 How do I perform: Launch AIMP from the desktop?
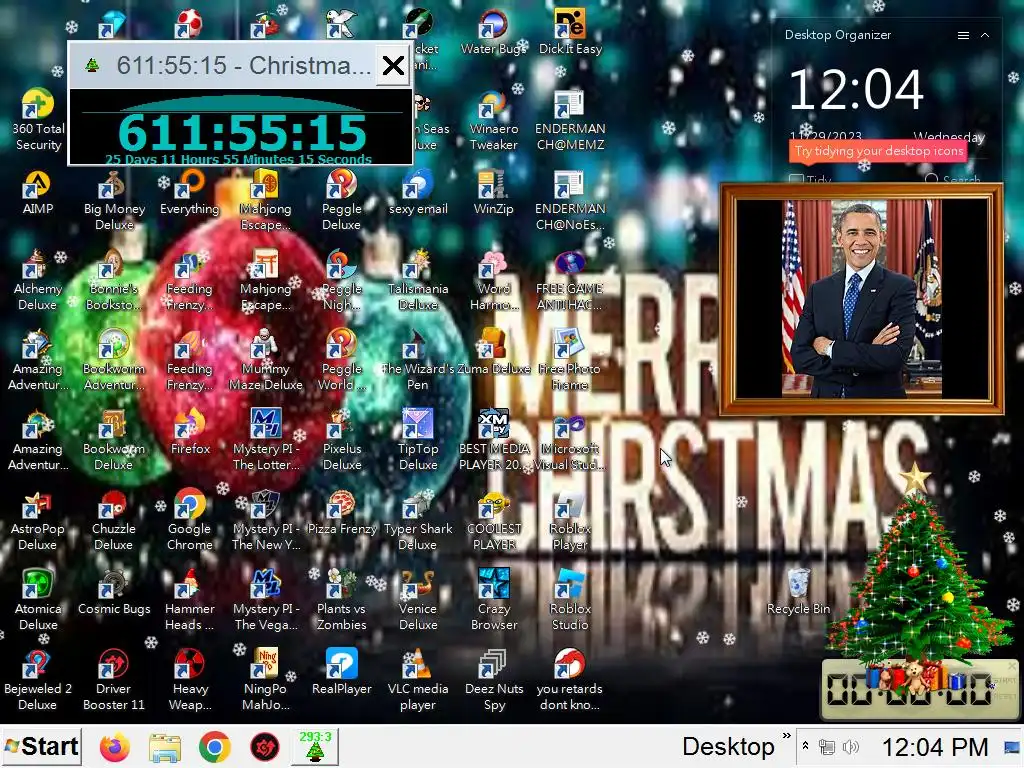tap(37, 193)
